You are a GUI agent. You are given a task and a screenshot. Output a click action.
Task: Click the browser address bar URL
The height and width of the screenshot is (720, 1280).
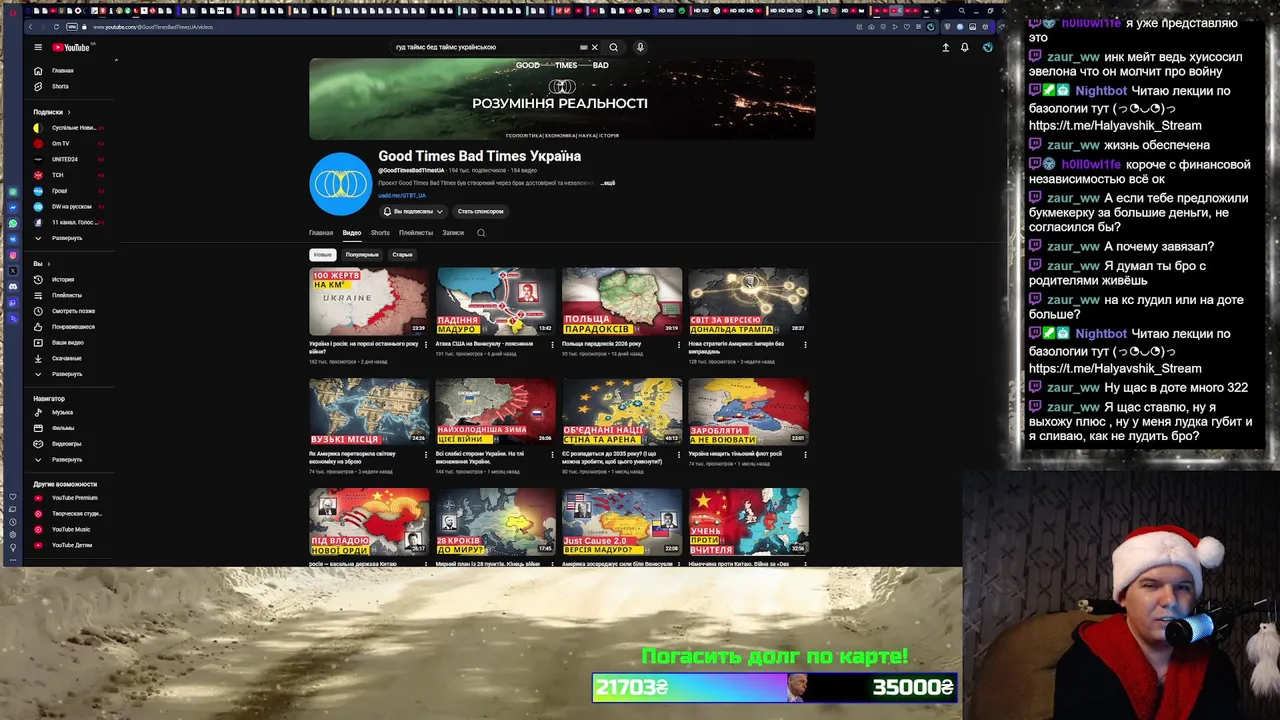coord(153,27)
